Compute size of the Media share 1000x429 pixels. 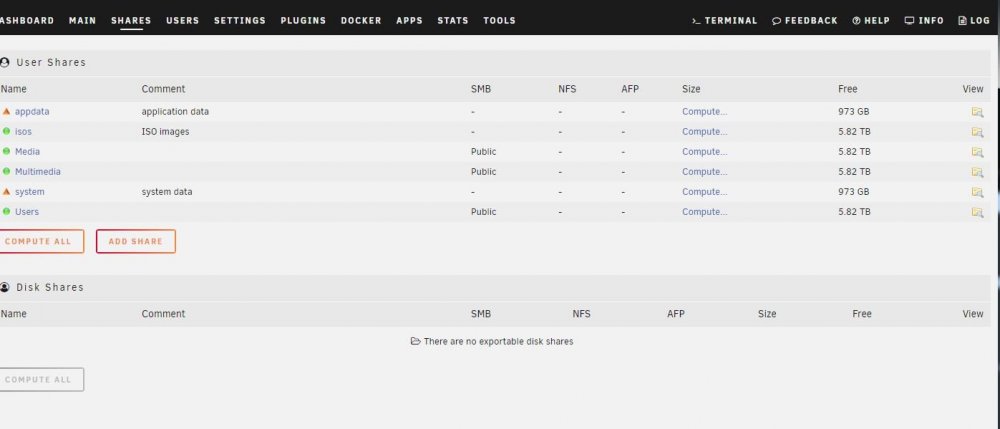(705, 151)
